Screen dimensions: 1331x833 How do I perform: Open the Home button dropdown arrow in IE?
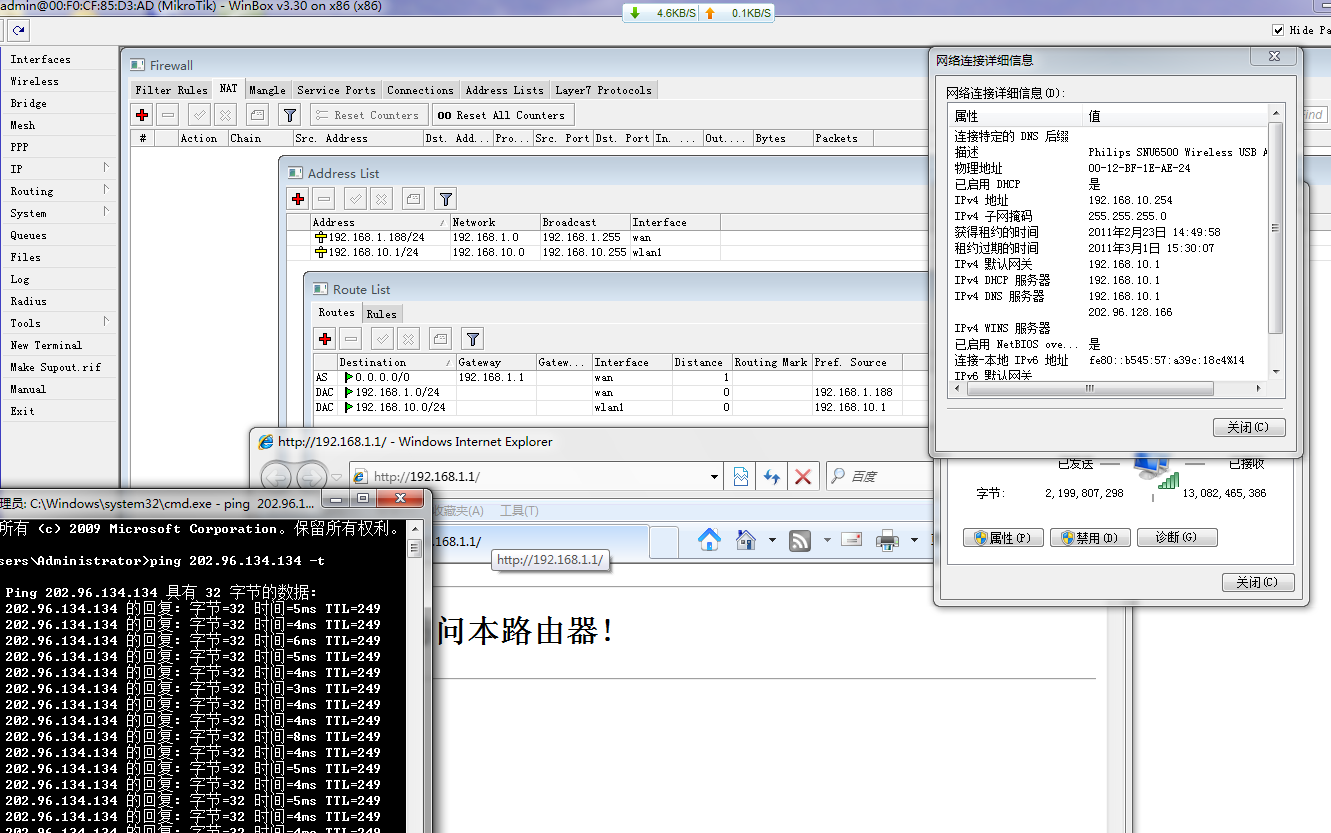pyautogui.click(x=772, y=541)
